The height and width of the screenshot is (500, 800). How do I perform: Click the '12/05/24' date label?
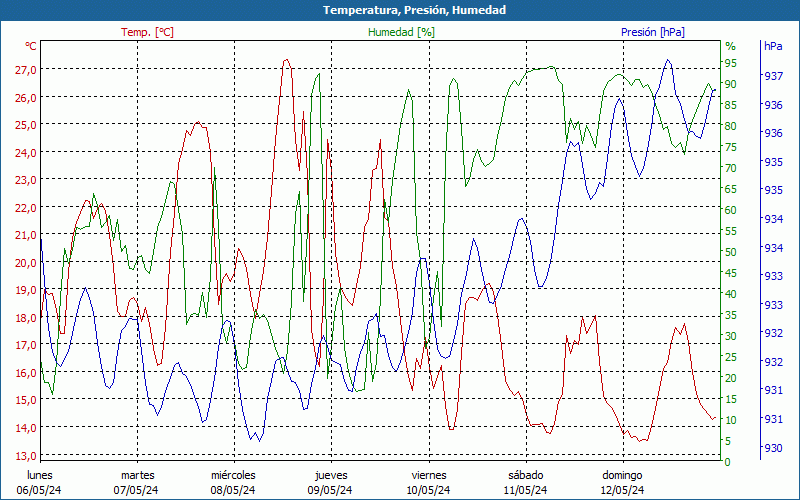click(x=622, y=490)
